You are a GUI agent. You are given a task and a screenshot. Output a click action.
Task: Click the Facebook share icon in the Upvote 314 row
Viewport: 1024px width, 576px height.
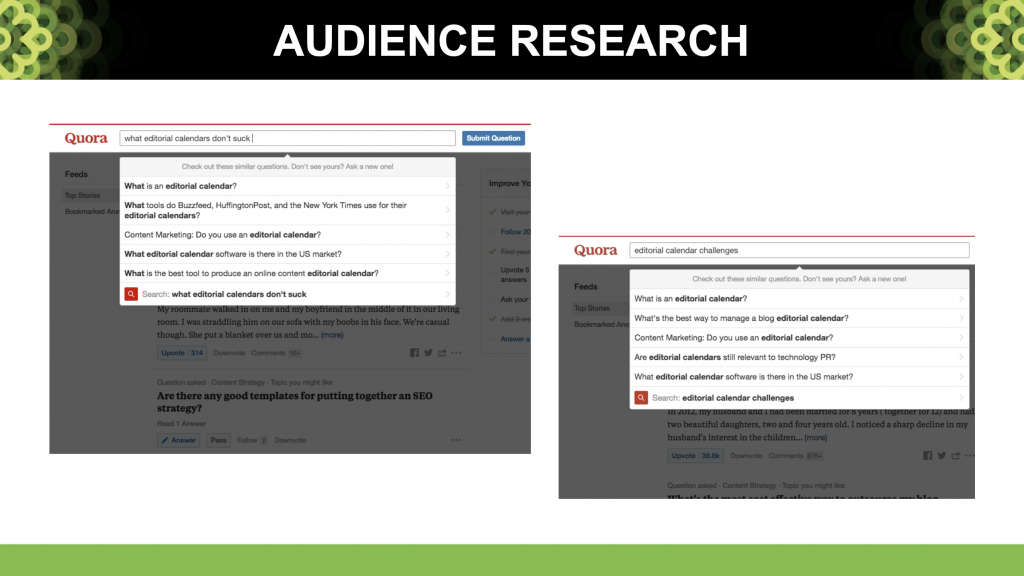click(414, 353)
